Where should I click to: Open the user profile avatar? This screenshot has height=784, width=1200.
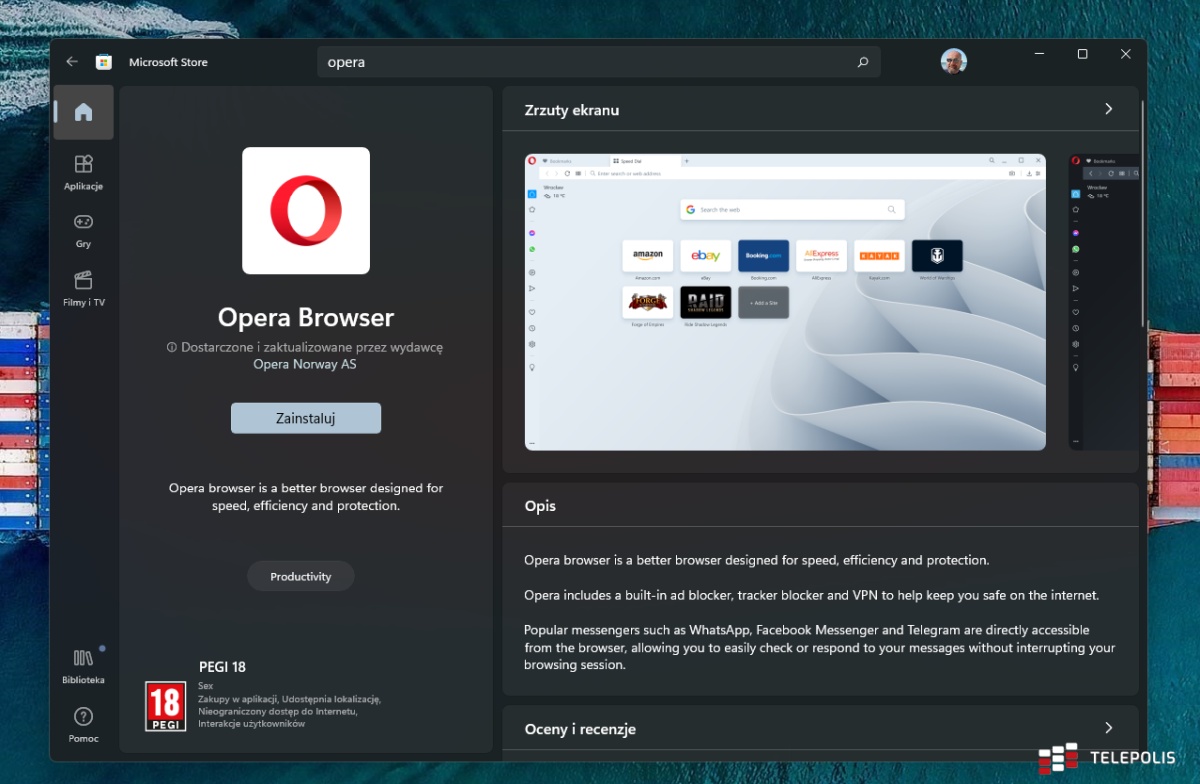(x=954, y=61)
